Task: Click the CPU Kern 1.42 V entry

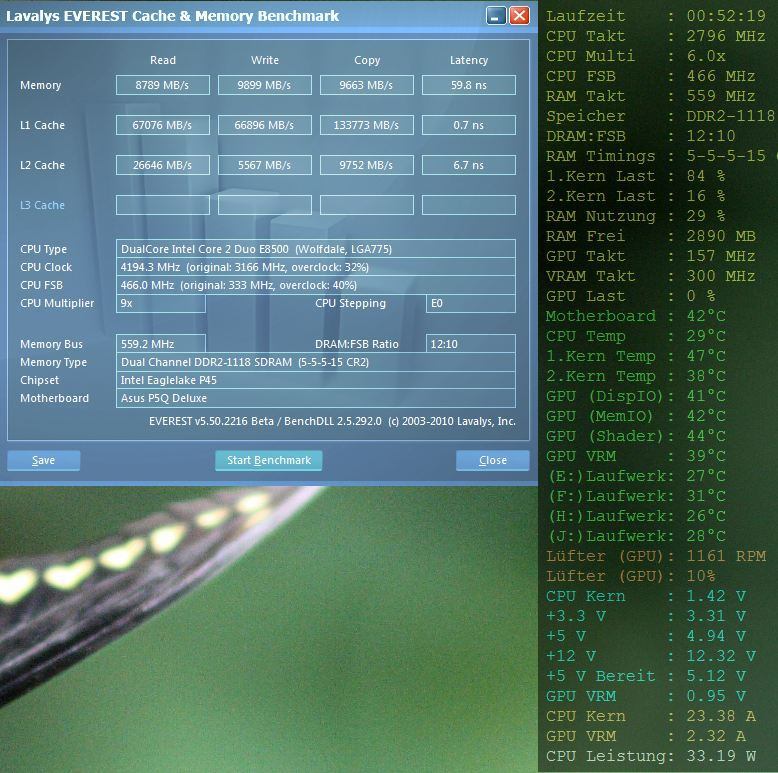Action: click(x=646, y=596)
